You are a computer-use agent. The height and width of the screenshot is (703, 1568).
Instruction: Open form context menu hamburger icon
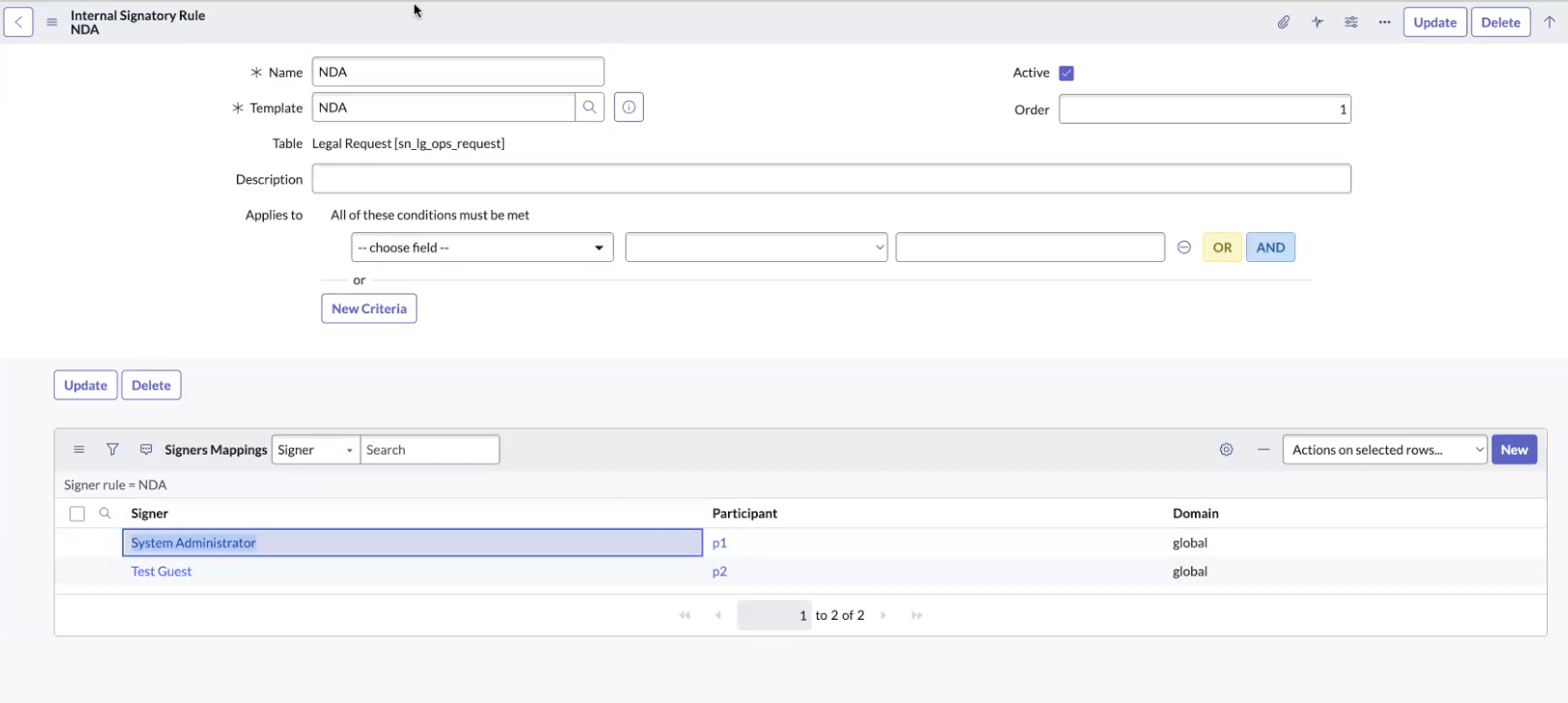click(x=52, y=22)
